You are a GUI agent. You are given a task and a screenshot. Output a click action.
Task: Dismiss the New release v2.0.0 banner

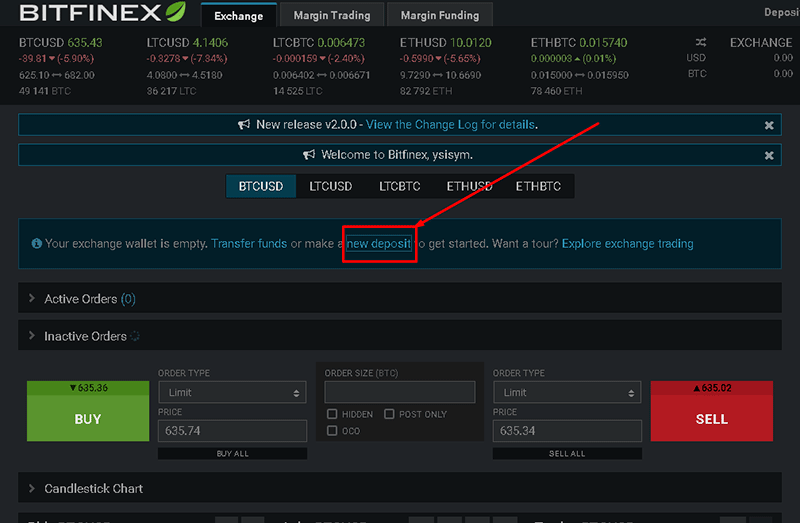coord(769,125)
